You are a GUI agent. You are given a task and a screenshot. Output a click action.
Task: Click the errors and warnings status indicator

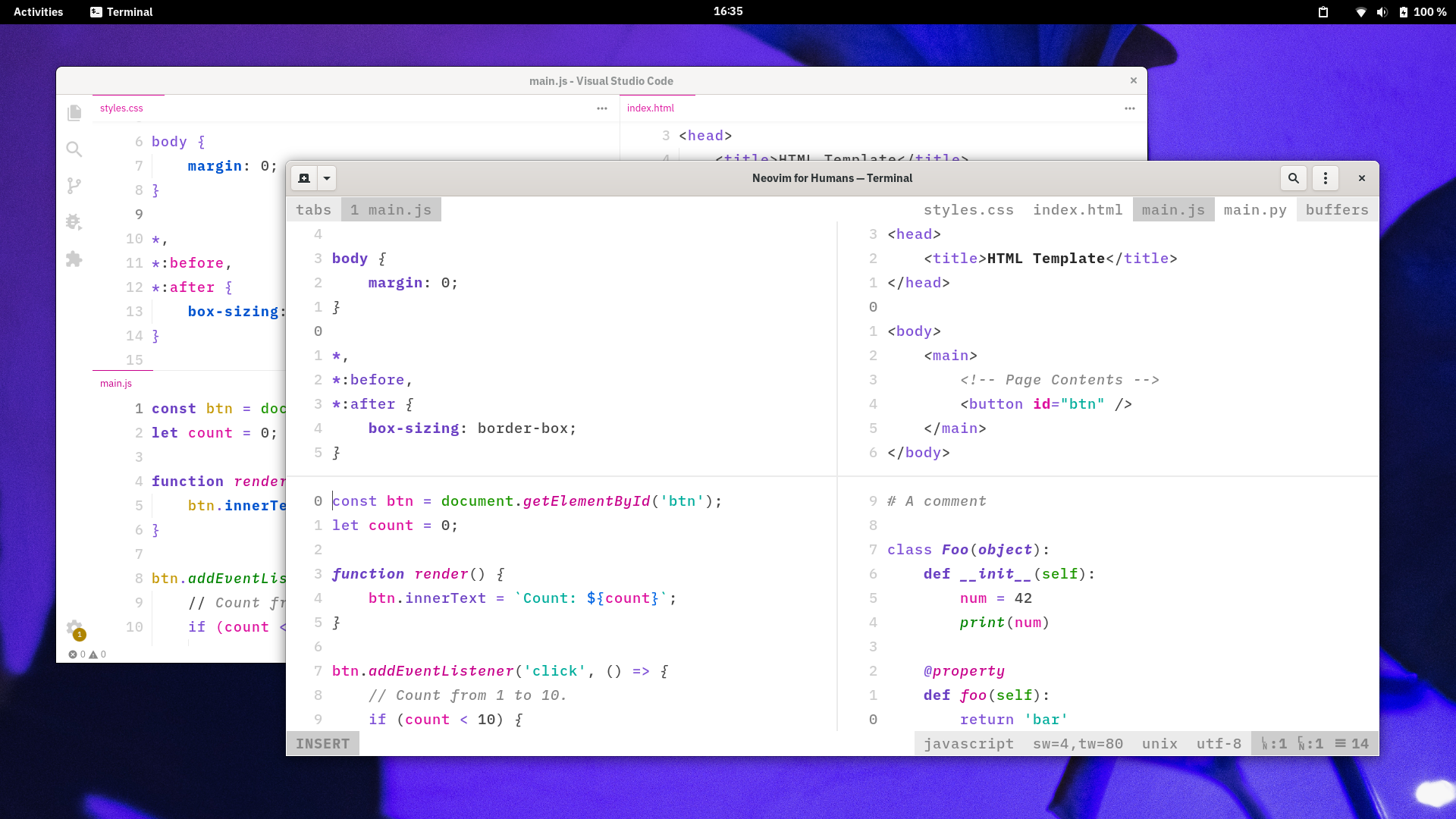pos(87,654)
